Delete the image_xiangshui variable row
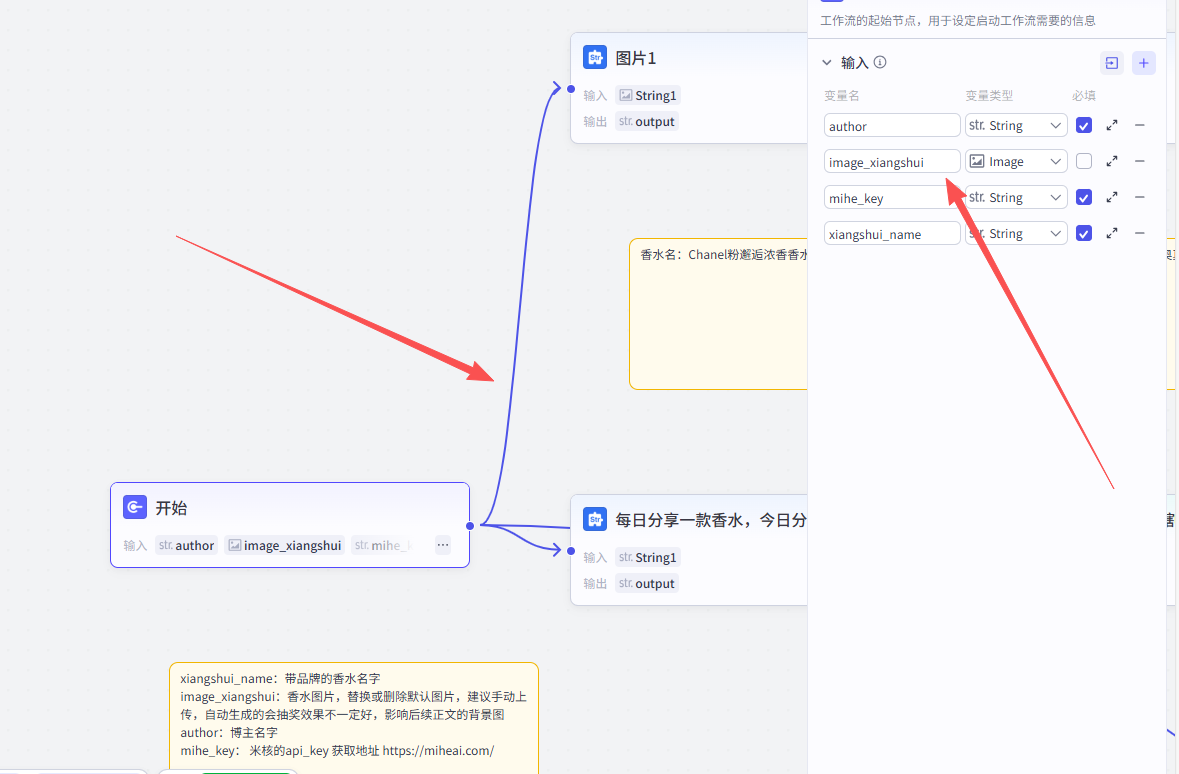 point(1140,161)
